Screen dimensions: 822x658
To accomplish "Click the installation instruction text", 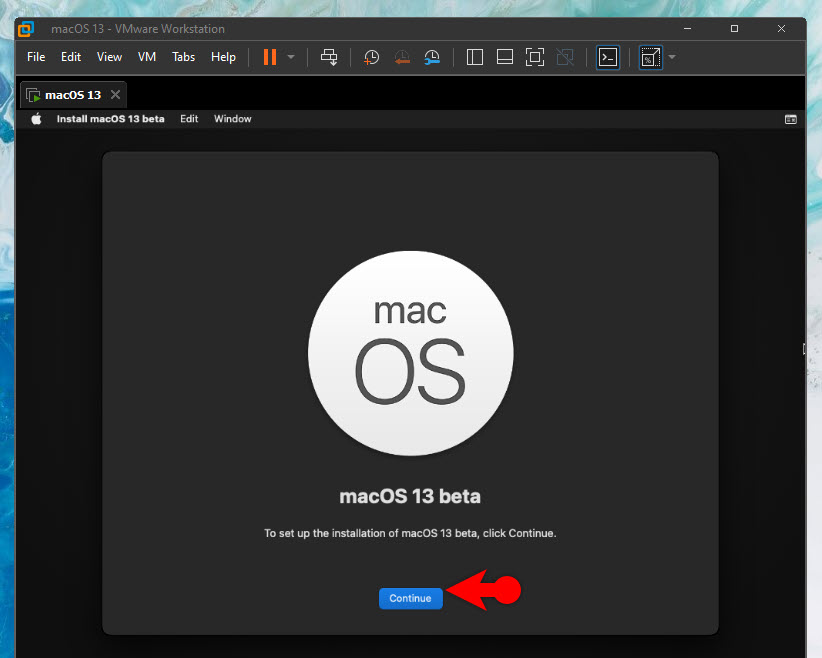I will coord(410,533).
